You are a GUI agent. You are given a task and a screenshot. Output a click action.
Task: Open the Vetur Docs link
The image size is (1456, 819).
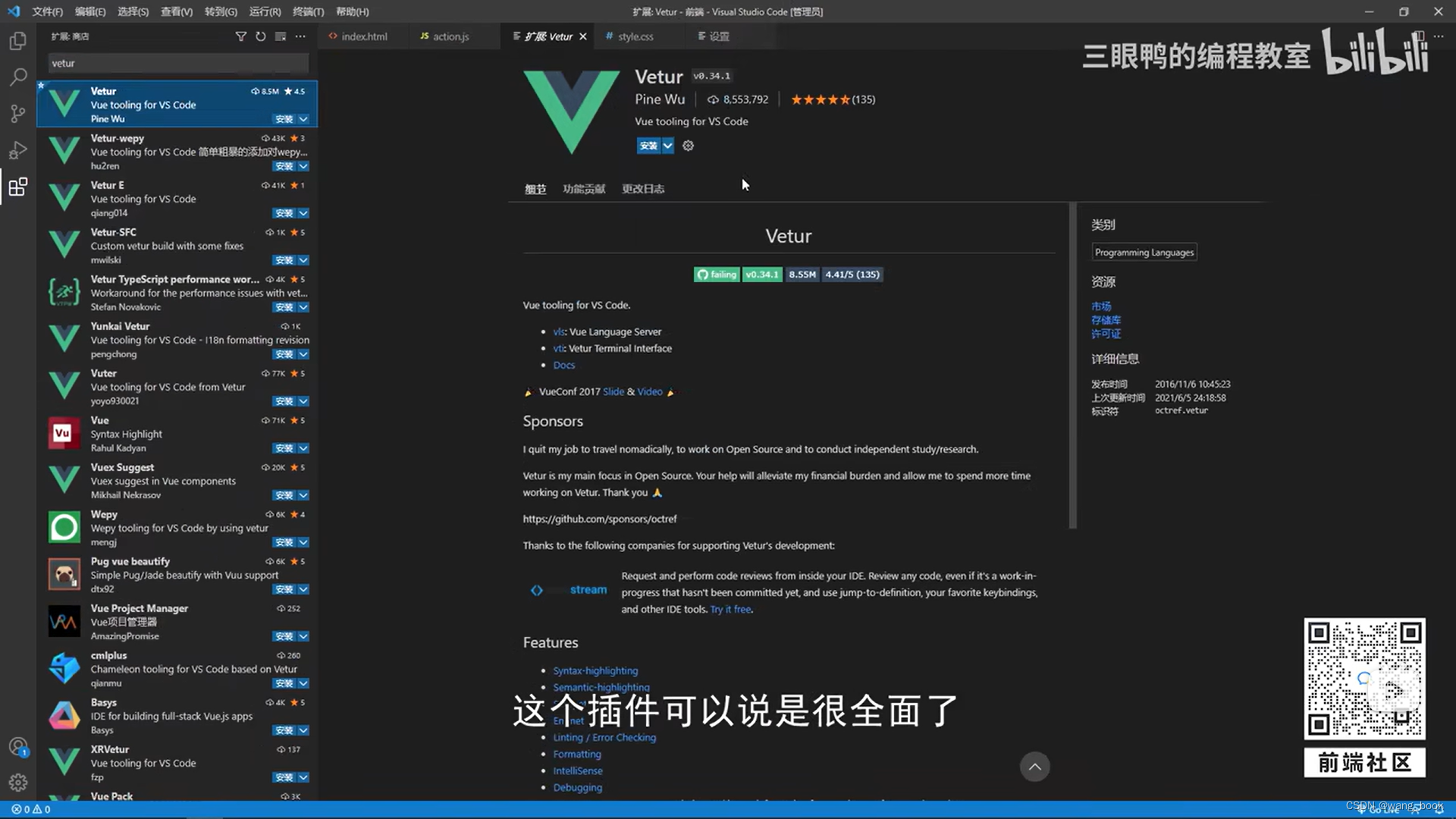coord(564,365)
